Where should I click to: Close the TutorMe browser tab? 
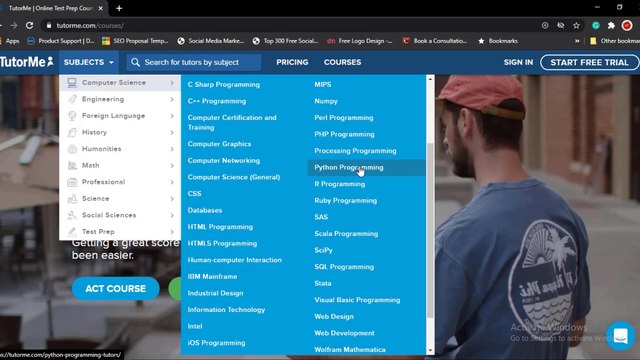click(x=100, y=8)
